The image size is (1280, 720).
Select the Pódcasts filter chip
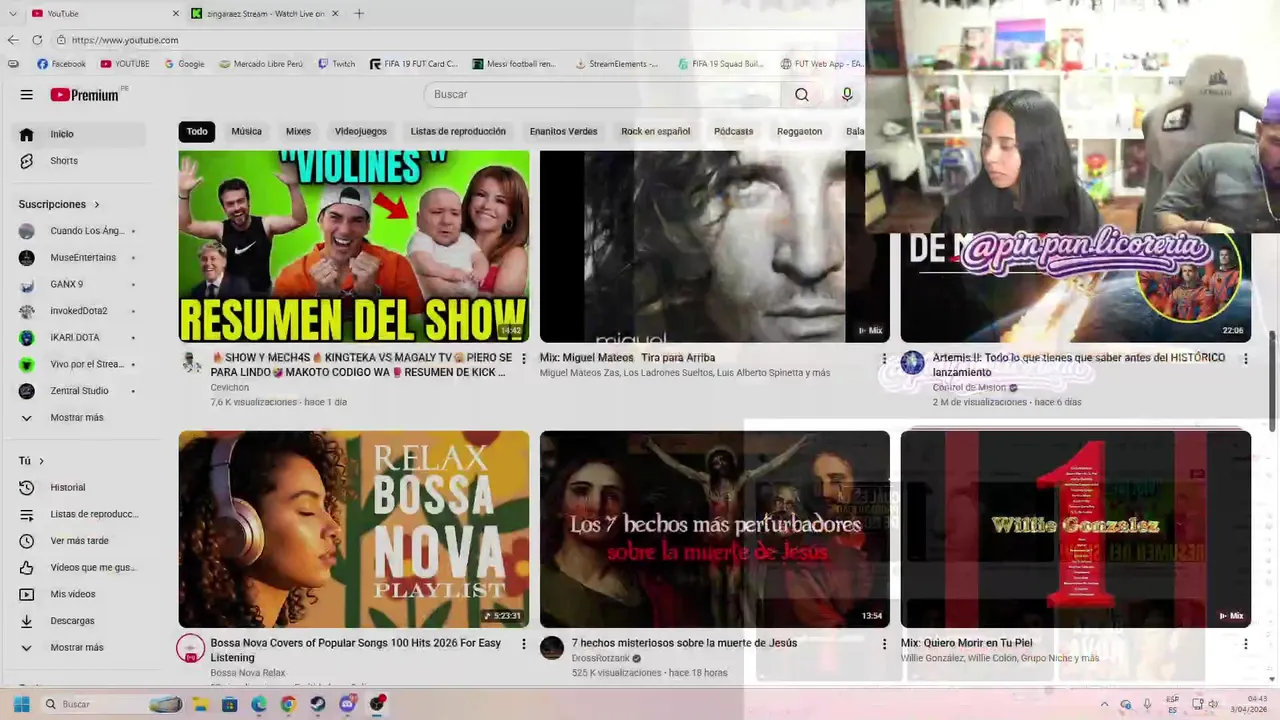[x=734, y=131]
